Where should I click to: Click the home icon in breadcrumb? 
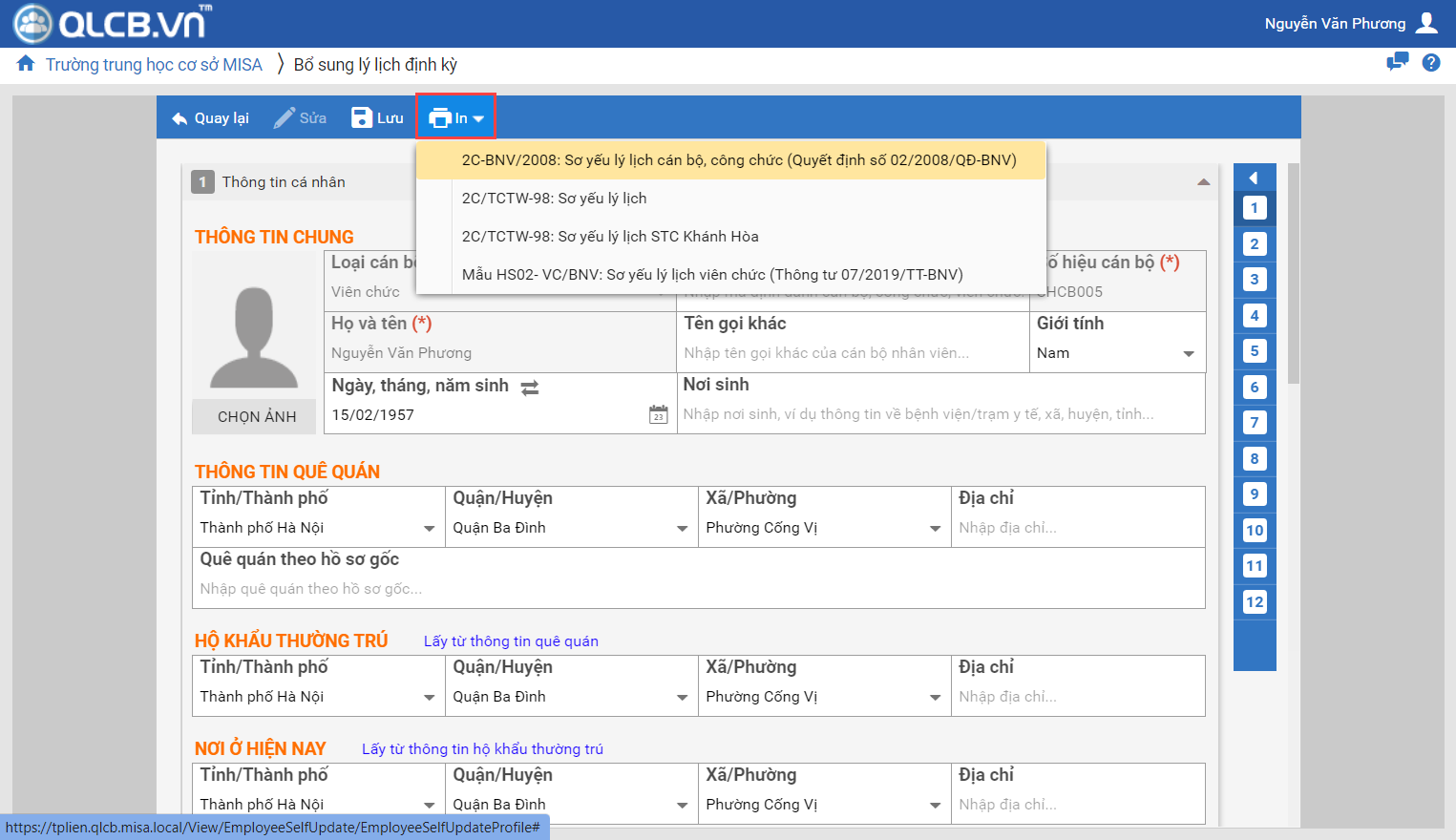click(26, 64)
